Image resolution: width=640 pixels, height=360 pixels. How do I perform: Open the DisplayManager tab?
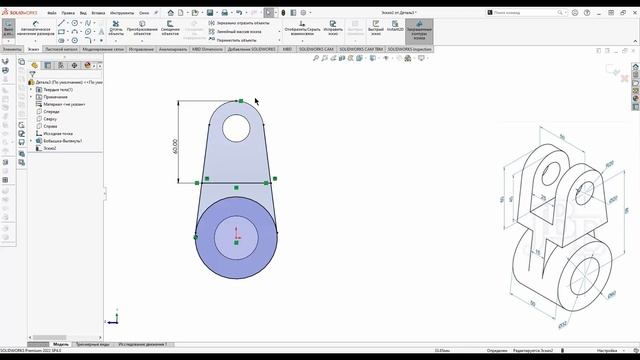(x=87, y=65)
